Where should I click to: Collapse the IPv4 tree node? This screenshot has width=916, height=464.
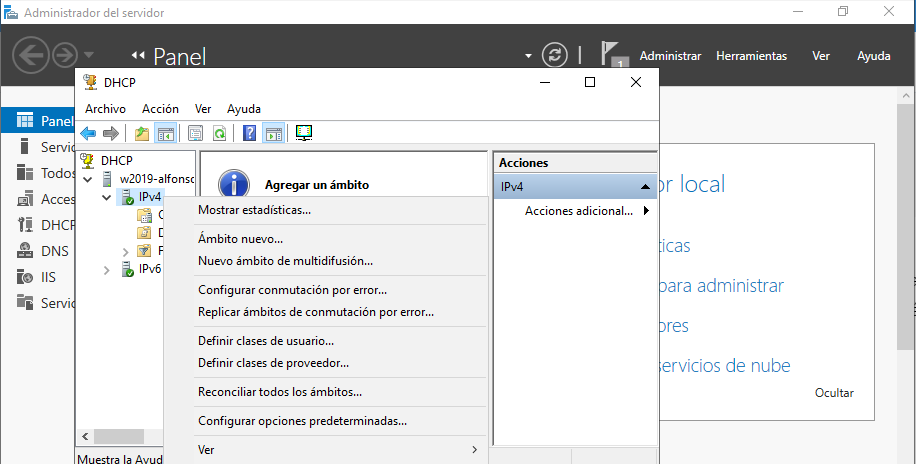click(106, 198)
